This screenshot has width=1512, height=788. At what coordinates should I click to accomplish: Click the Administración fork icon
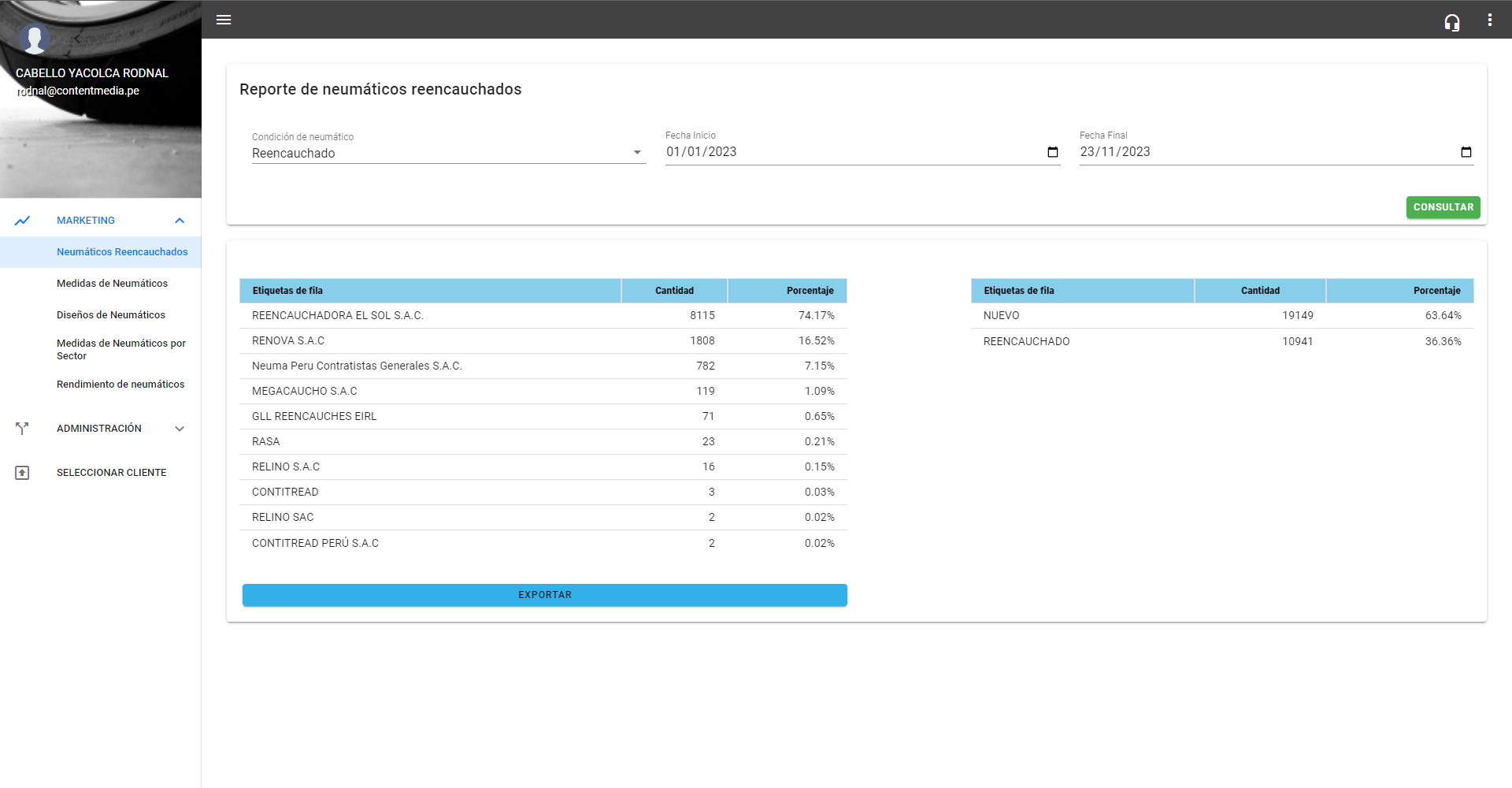[x=22, y=429]
